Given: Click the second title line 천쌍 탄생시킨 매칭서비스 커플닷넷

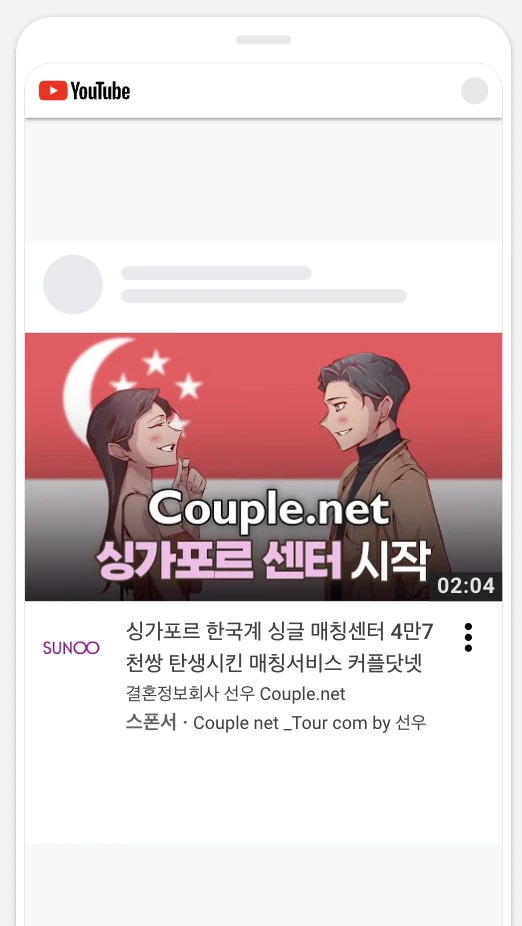Looking at the screenshot, I should click(x=273, y=664).
